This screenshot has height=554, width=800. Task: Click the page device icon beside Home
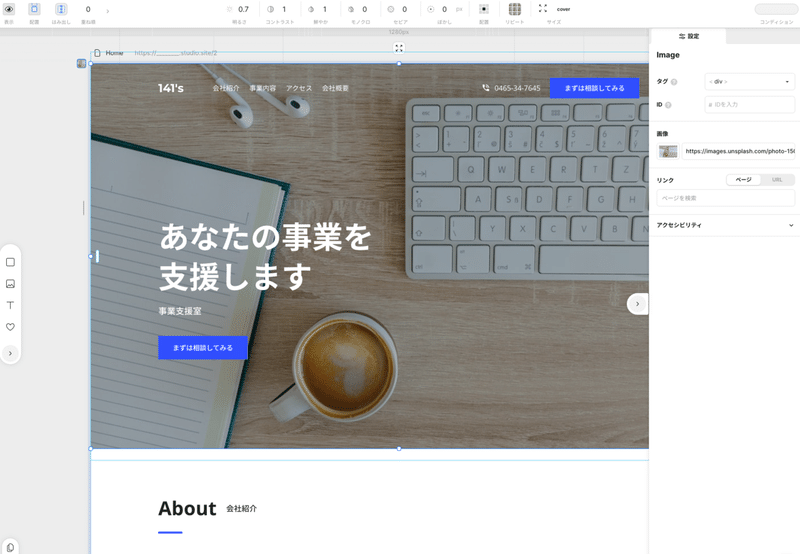point(97,53)
